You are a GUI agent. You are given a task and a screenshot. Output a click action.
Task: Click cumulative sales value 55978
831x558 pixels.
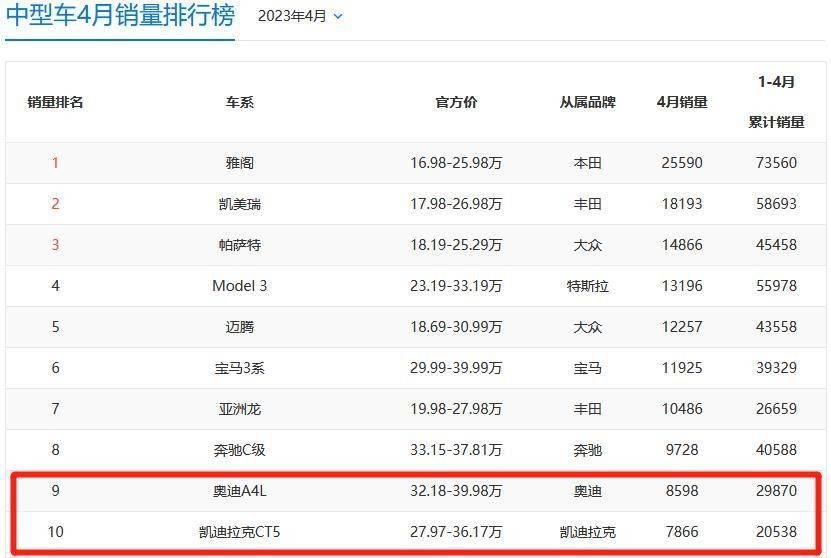pyautogui.click(x=776, y=286)
